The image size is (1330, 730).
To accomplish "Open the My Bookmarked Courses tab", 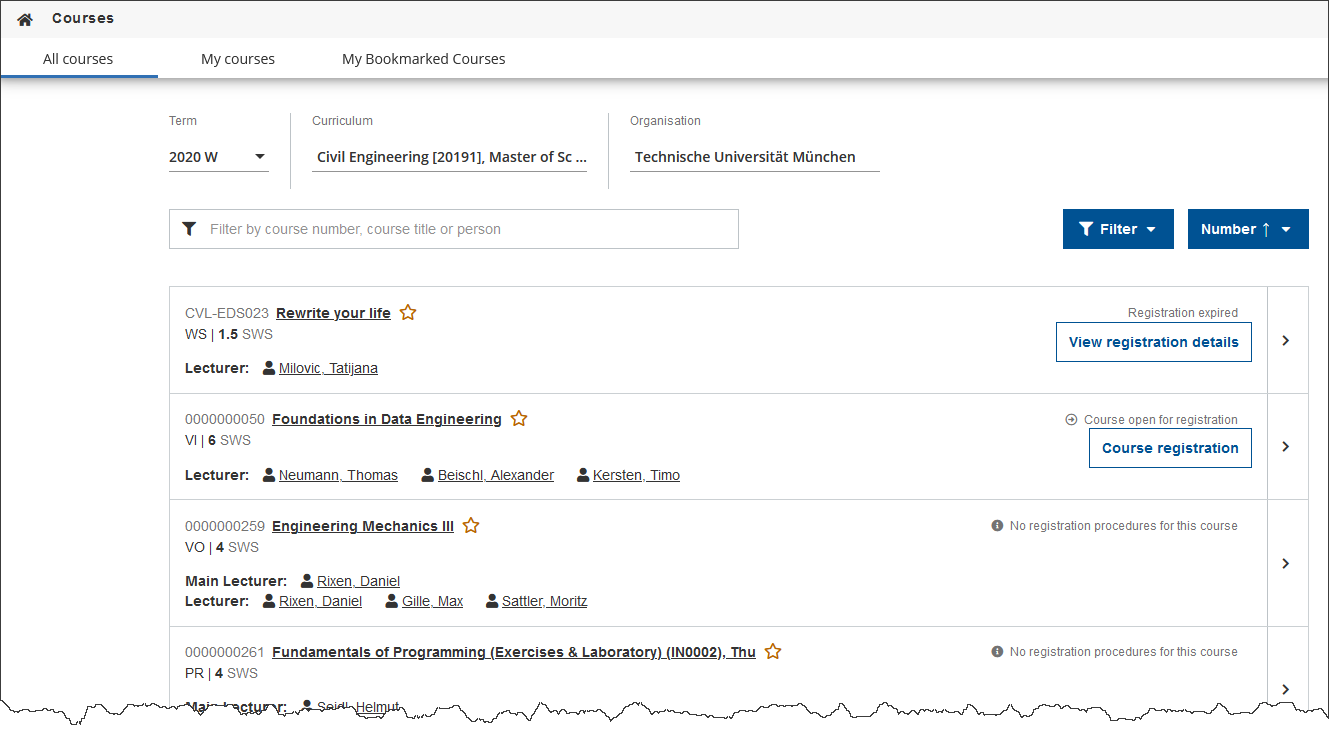I will (423, 59).
